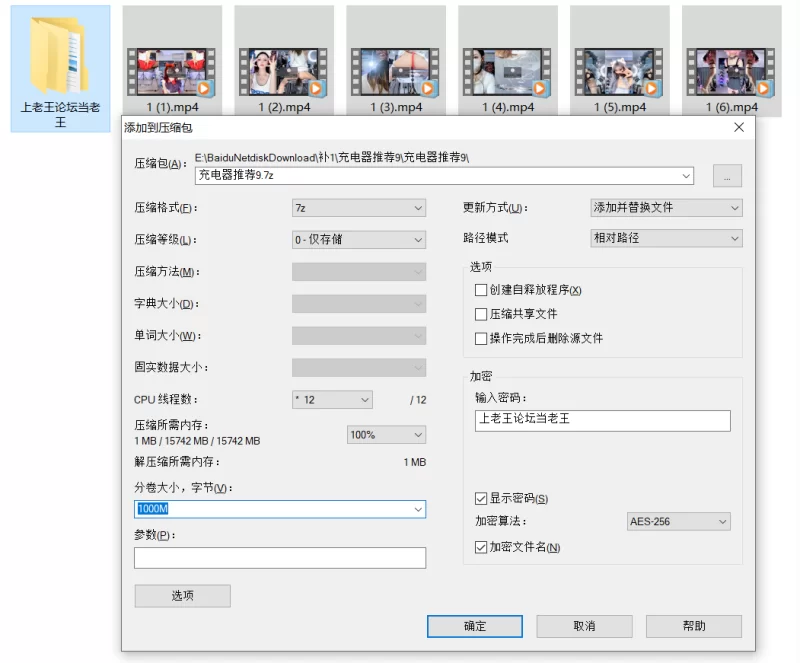Open the 加密算法 AES-256 dropdown
Viewport: 800px width, 663px height.
pyautogui.click(x=679, y=522)
